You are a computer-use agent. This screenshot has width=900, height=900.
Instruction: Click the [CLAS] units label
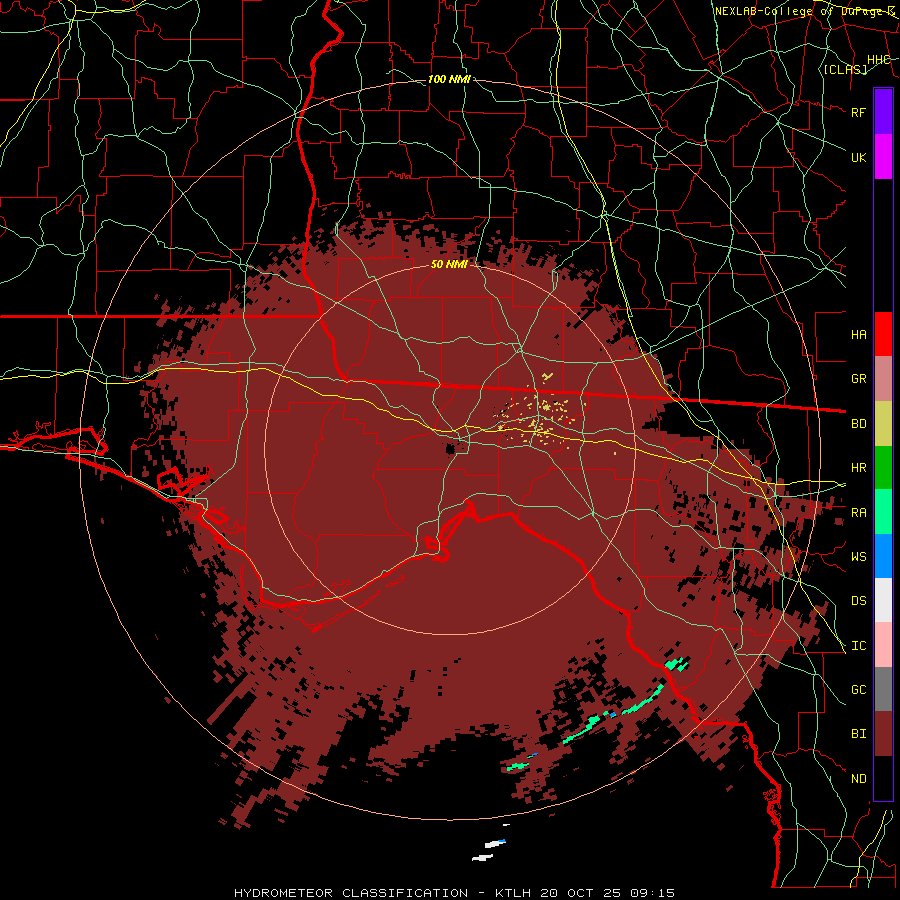(x=845, y=70)
